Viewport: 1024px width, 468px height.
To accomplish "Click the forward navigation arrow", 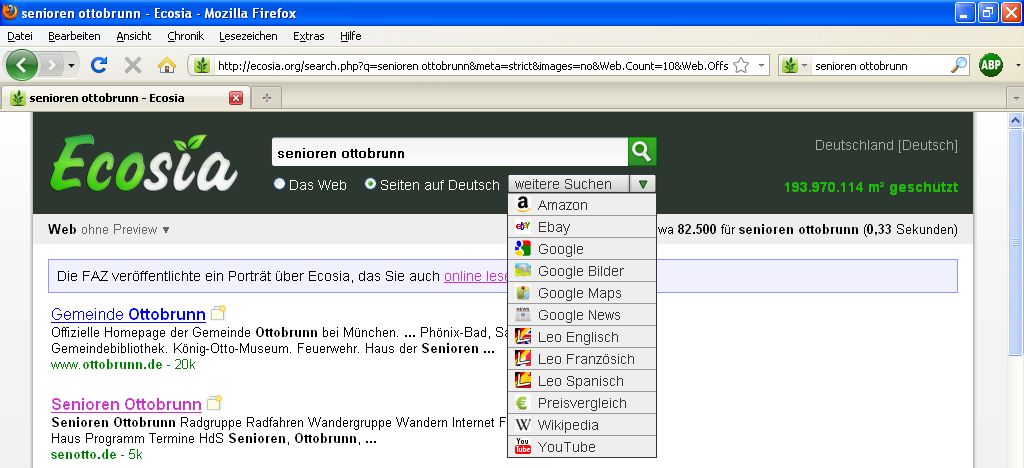I will click(x=52, y=65).
